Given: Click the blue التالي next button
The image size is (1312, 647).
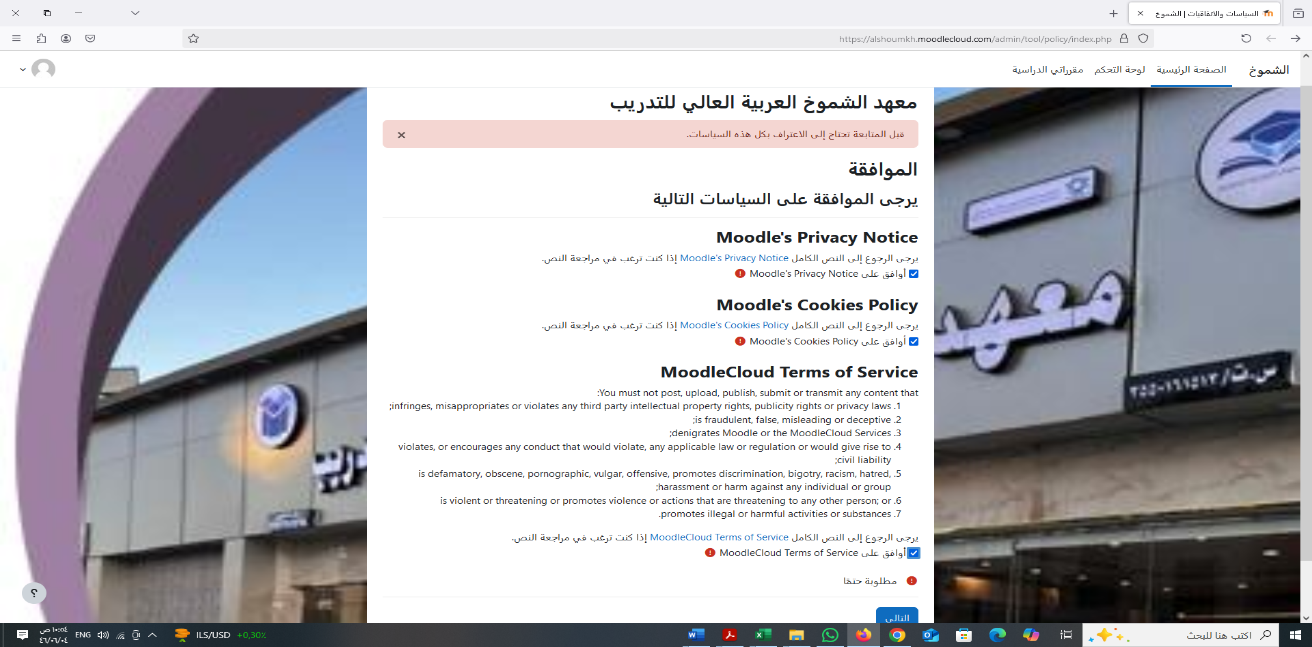Looking at the screenshot, I should [x=897, y=617].
